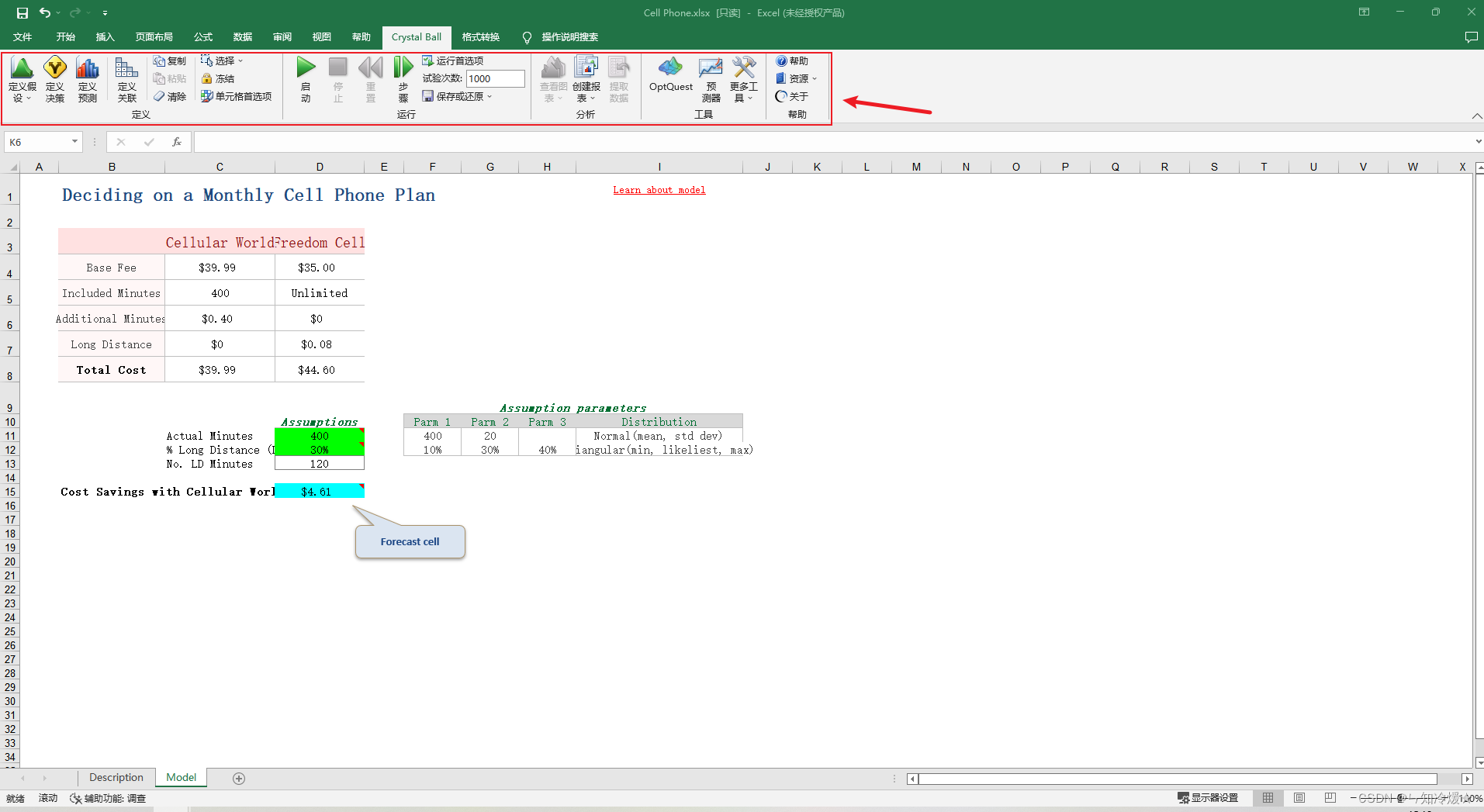Viewport: 1484px width, 812px height.
Task: Click Accessibility (辅助功能) status item
Action: click(x=108, y=799)
